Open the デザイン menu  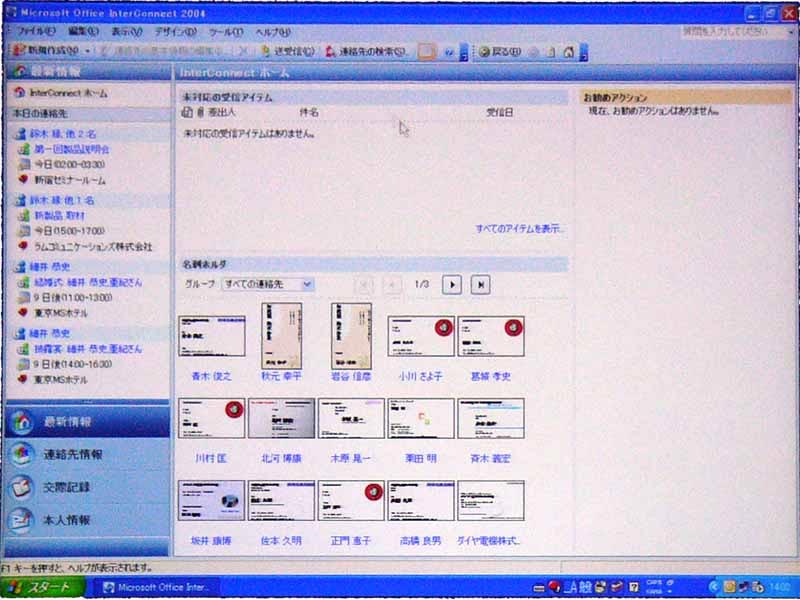[175, 32]
